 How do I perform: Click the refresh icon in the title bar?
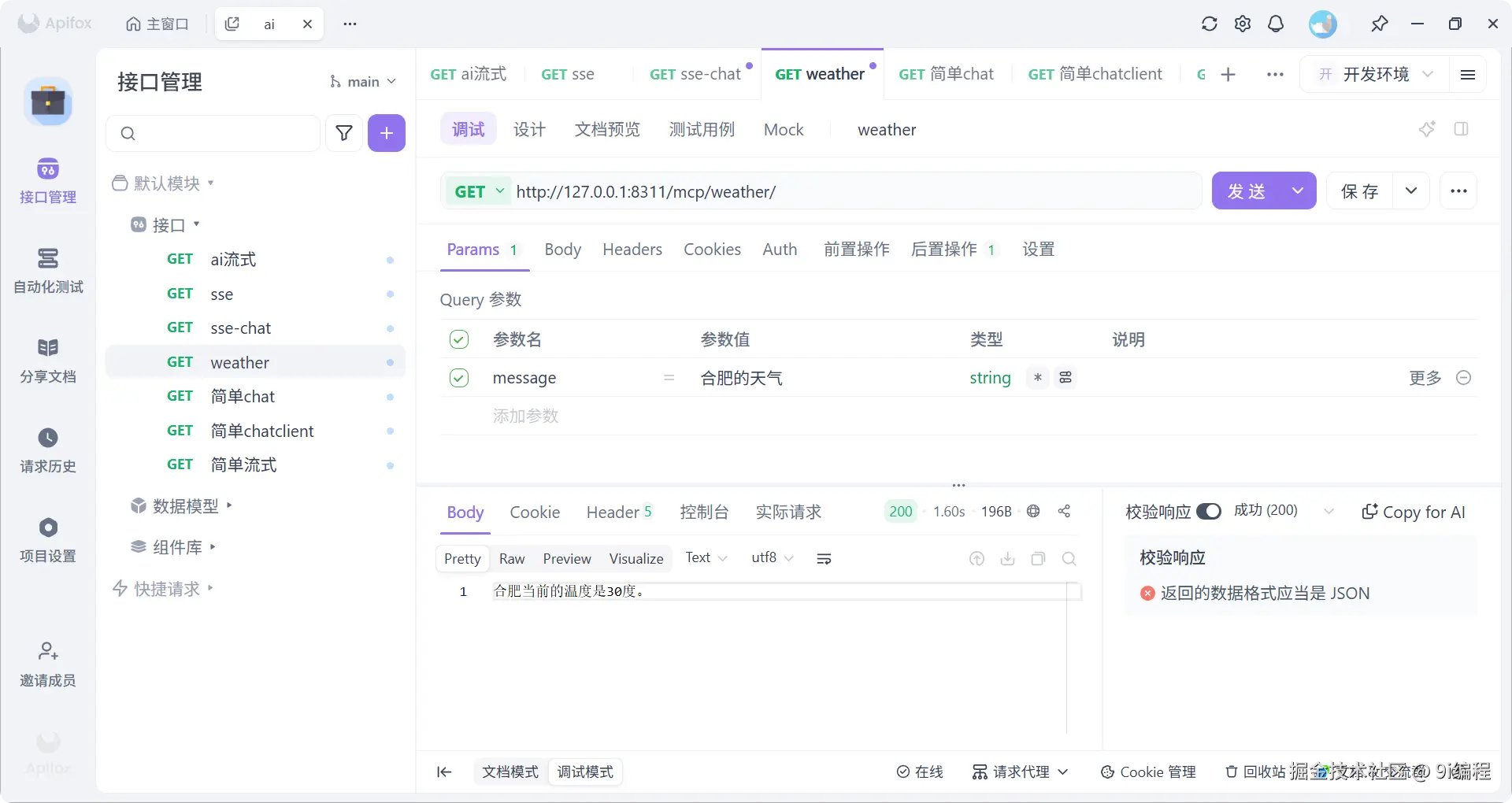[1210, 24]
